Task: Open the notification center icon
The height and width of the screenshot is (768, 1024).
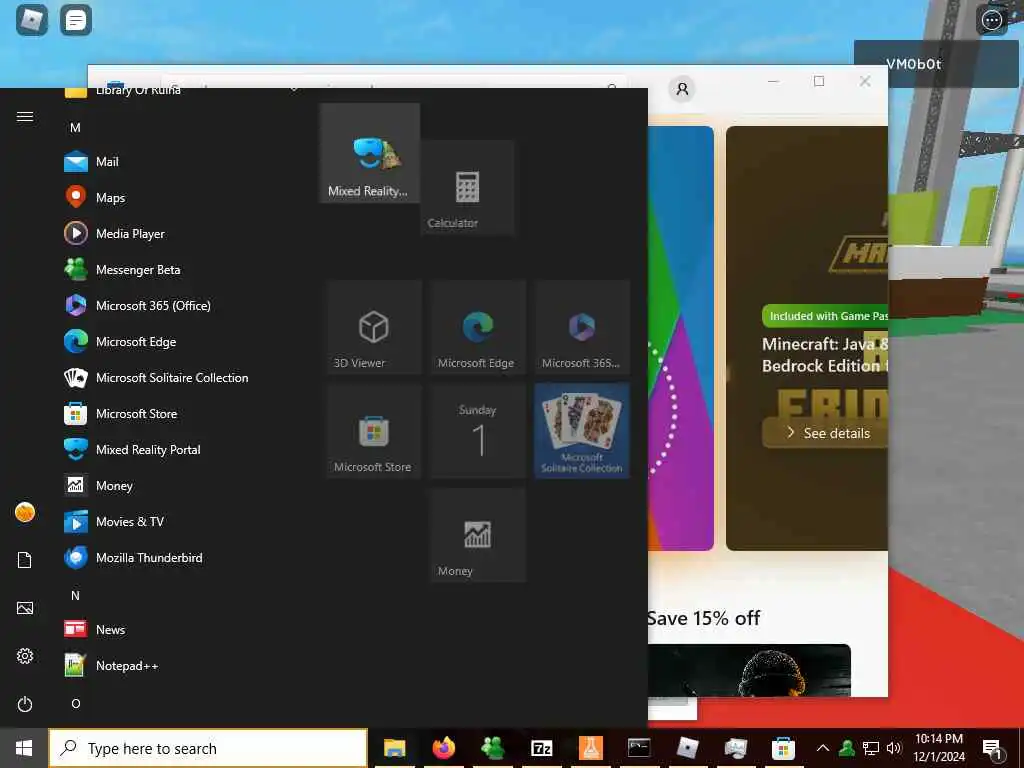Action: click(x=993, y=749)
